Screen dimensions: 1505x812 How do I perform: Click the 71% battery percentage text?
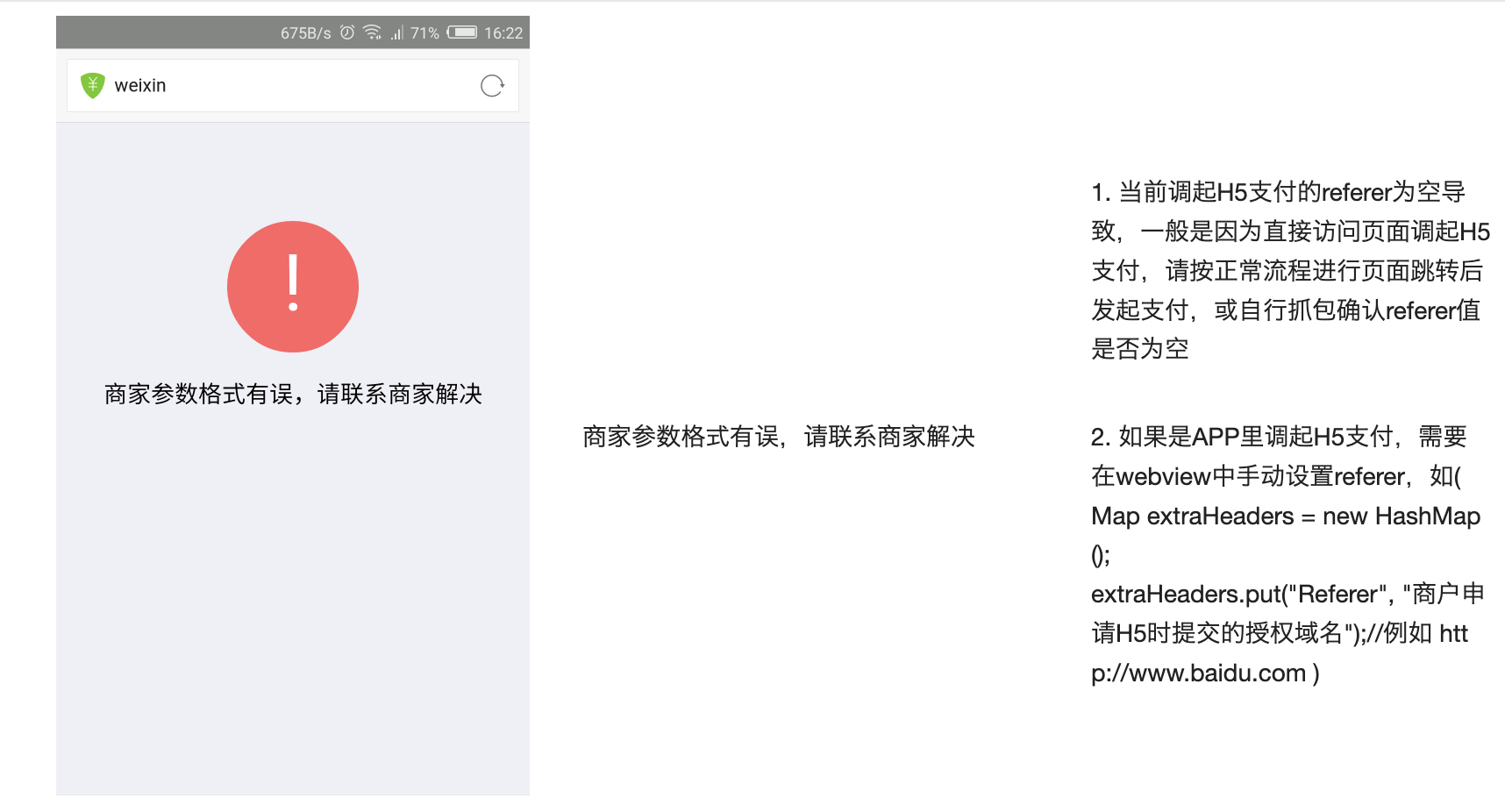(424, 33)
